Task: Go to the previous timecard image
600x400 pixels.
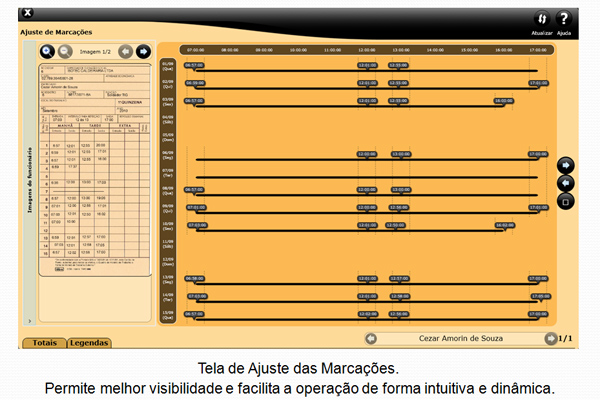Action: (x=126, y=51)
